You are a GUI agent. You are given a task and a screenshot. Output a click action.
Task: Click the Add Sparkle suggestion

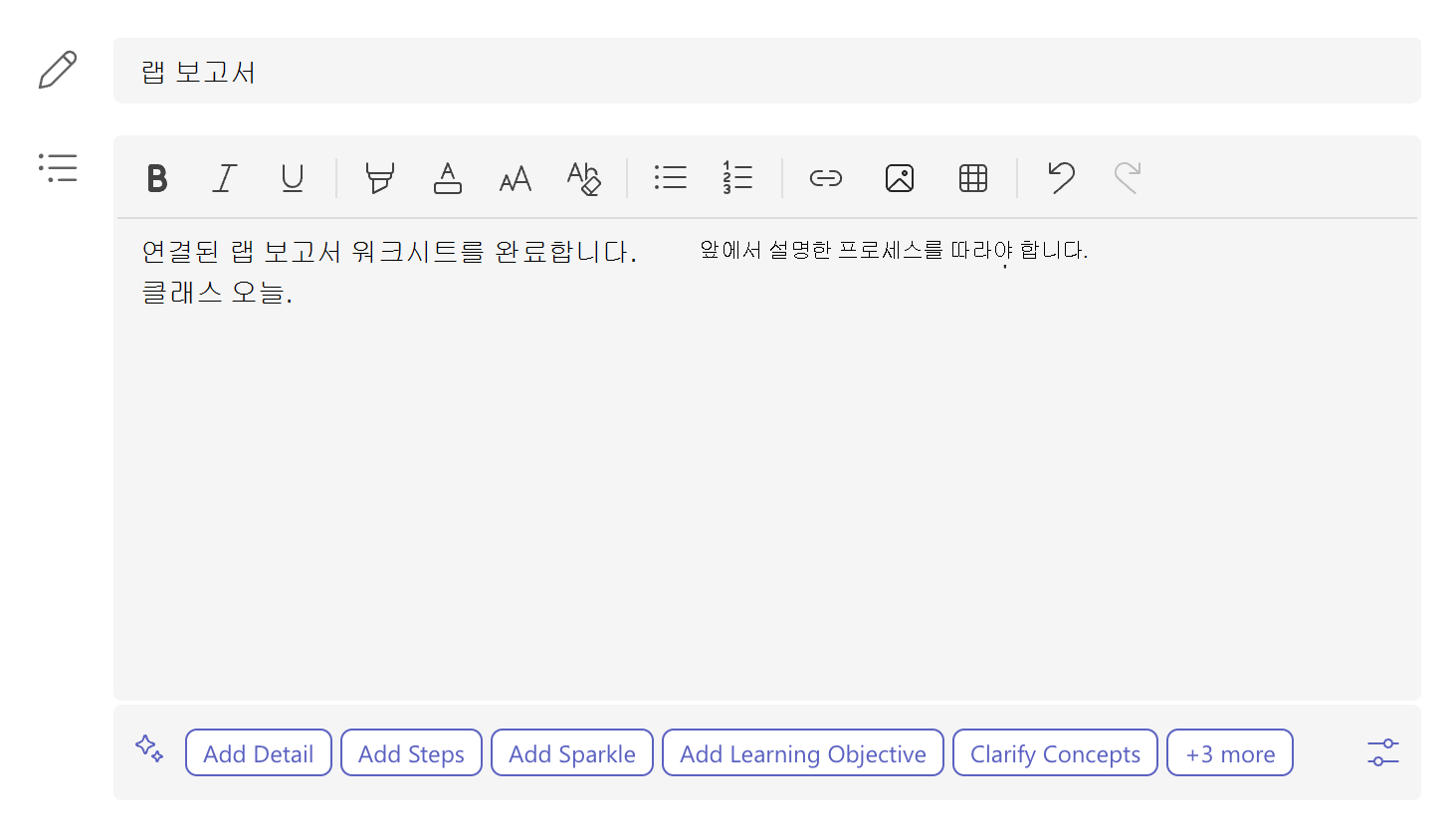tap(572, 753)
